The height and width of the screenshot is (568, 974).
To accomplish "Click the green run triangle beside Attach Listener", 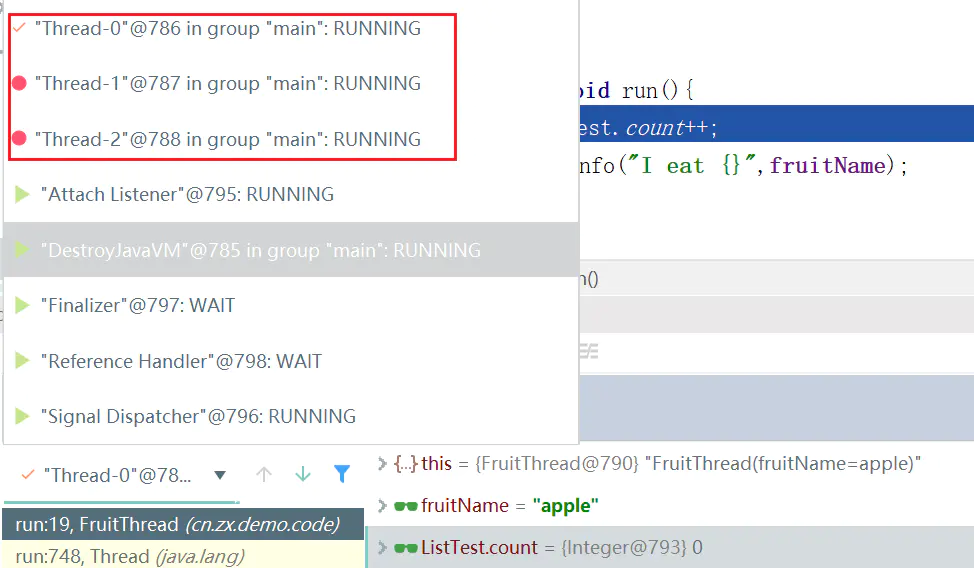I will (22, 194).
